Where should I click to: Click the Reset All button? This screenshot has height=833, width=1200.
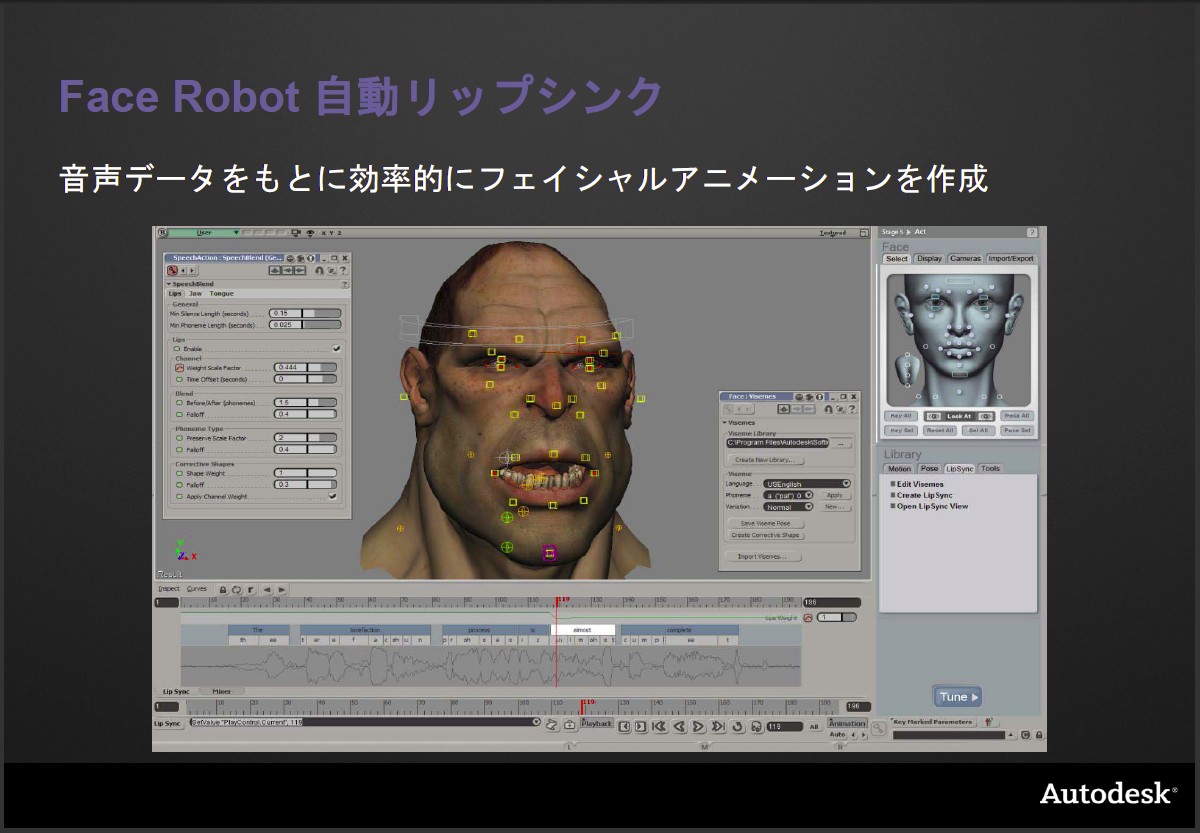(940, 430)
